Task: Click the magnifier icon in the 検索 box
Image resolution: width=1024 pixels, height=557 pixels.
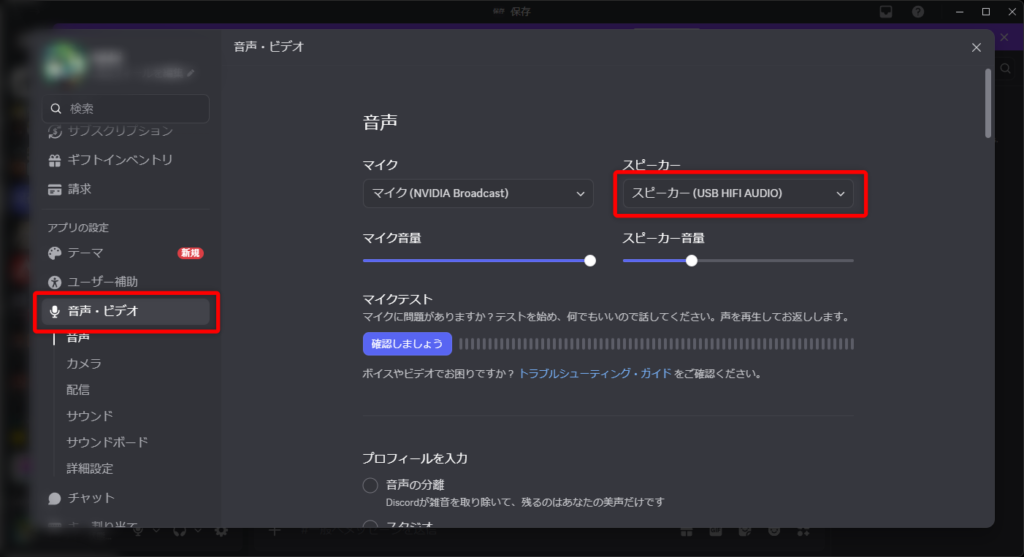Action: pyautogui.click(x=56, y=108)
